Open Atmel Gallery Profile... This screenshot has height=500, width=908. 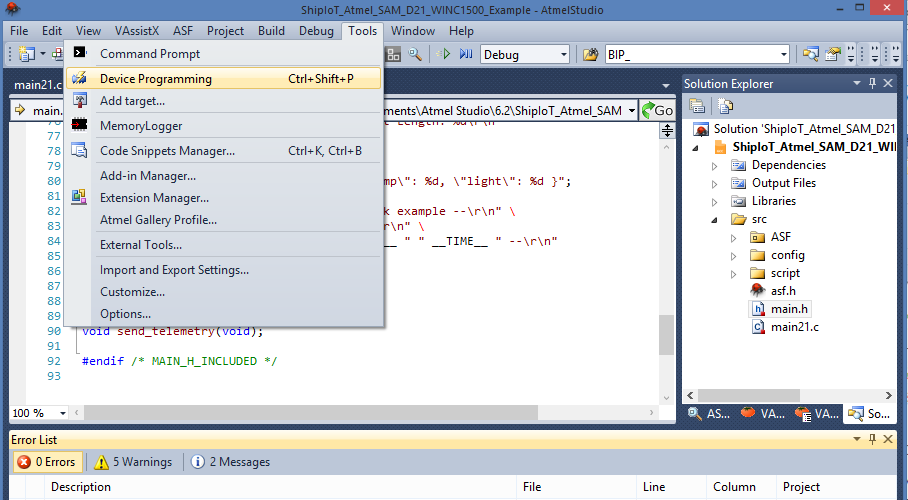click(224, 220)
